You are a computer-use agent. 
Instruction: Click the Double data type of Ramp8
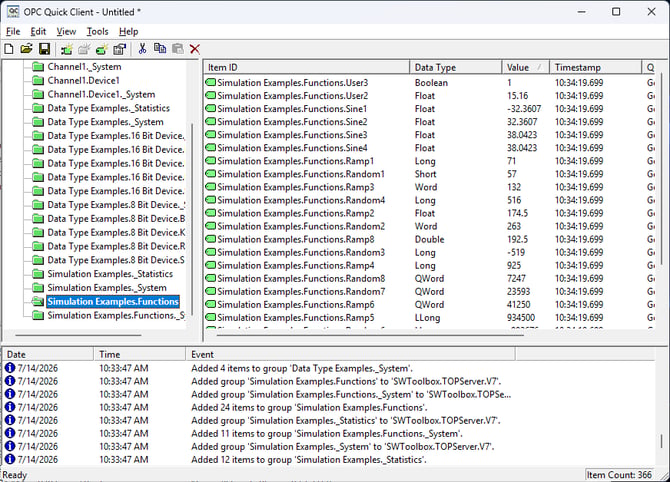[429, 239]
